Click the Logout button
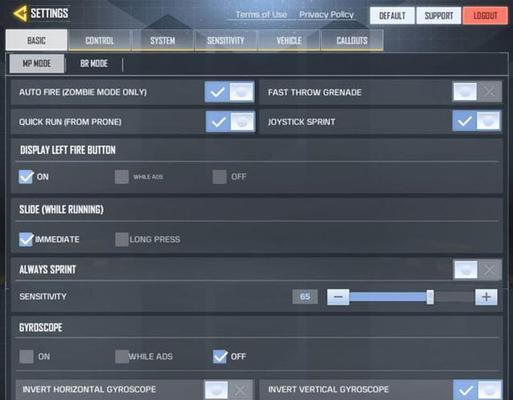Screen dimensions: 513x400 (485, 16)
